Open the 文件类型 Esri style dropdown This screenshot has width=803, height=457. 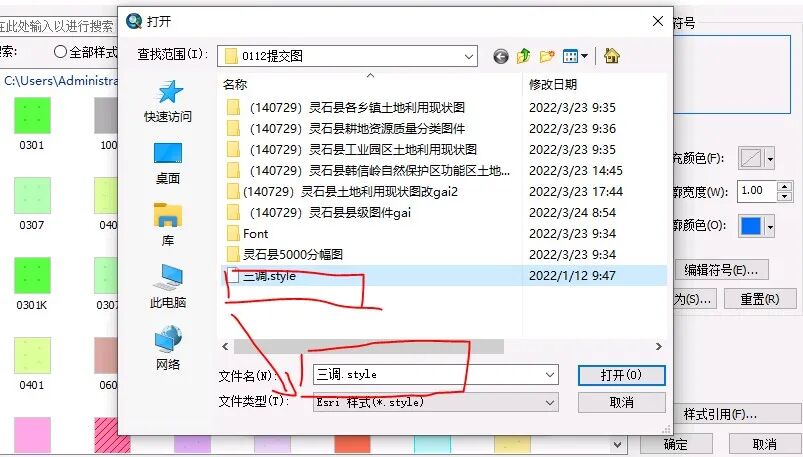click(x=435, y=403)
